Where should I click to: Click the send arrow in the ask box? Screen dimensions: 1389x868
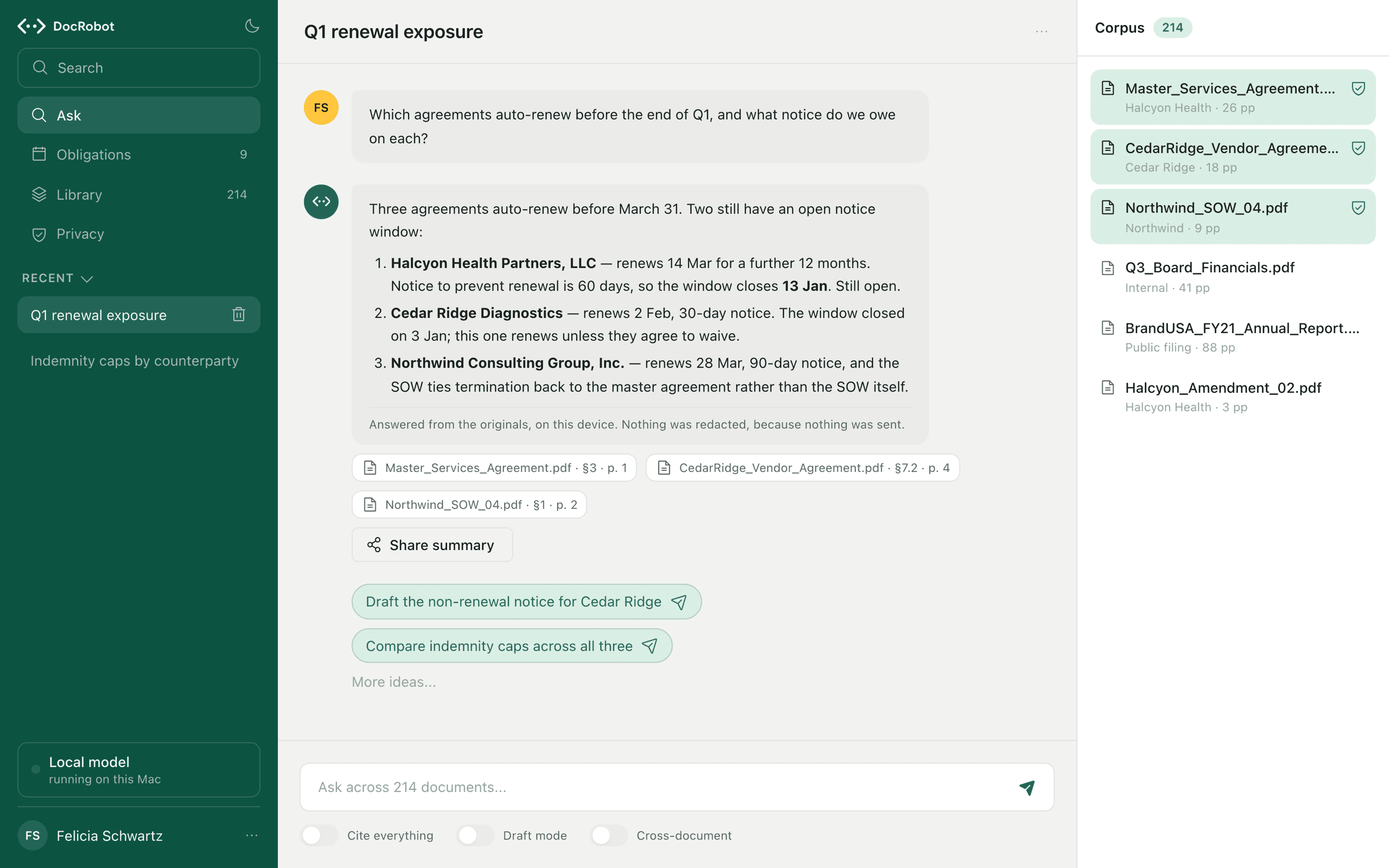(x=1026, y=787)
